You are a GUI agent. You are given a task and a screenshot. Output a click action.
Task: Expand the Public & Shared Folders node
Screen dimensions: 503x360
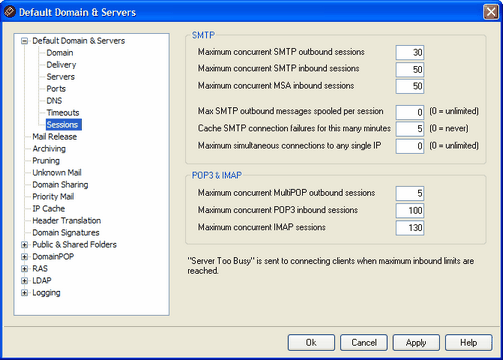click(24, 245)
